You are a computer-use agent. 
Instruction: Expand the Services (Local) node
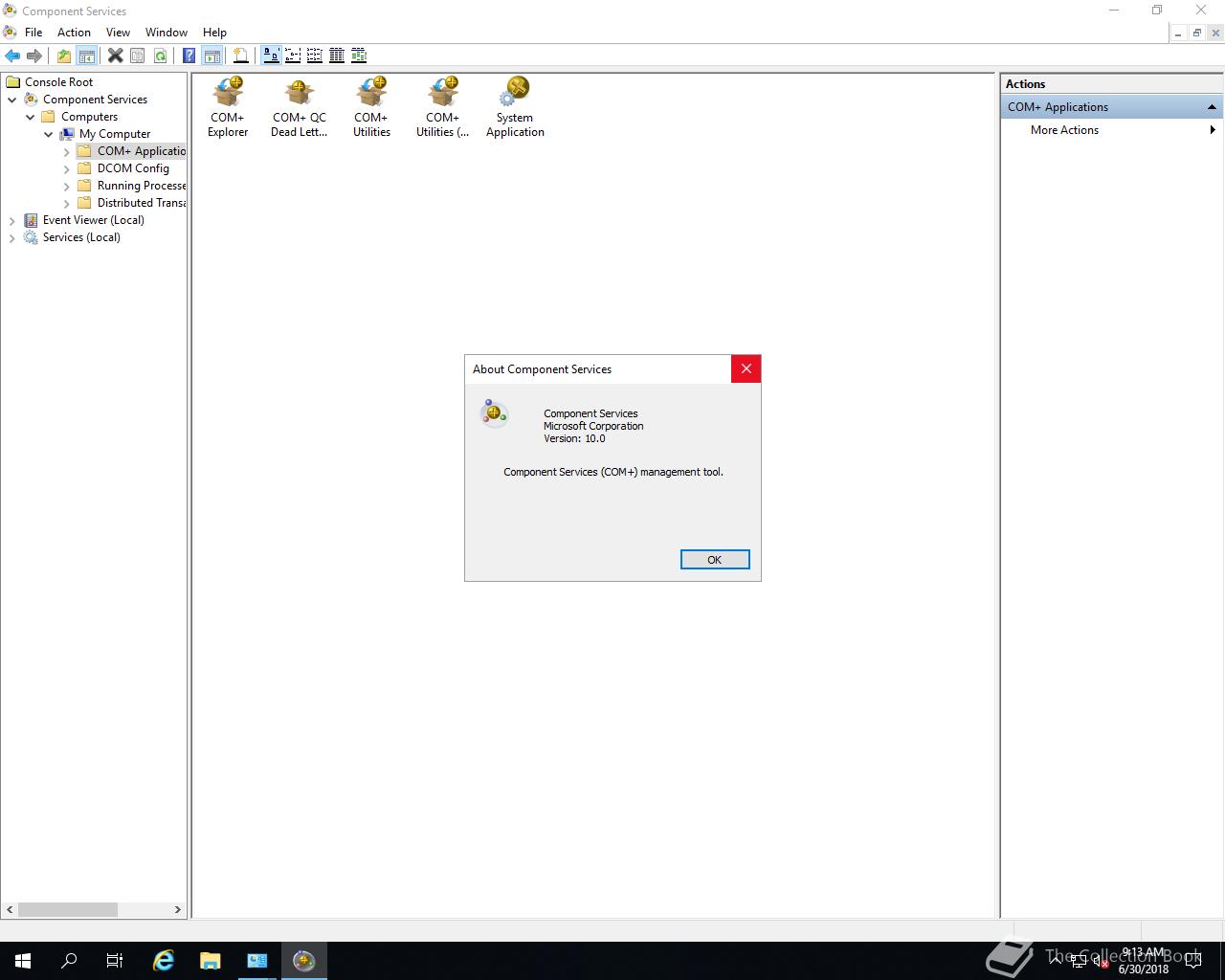pyautogui.click(x=12, y=237)
